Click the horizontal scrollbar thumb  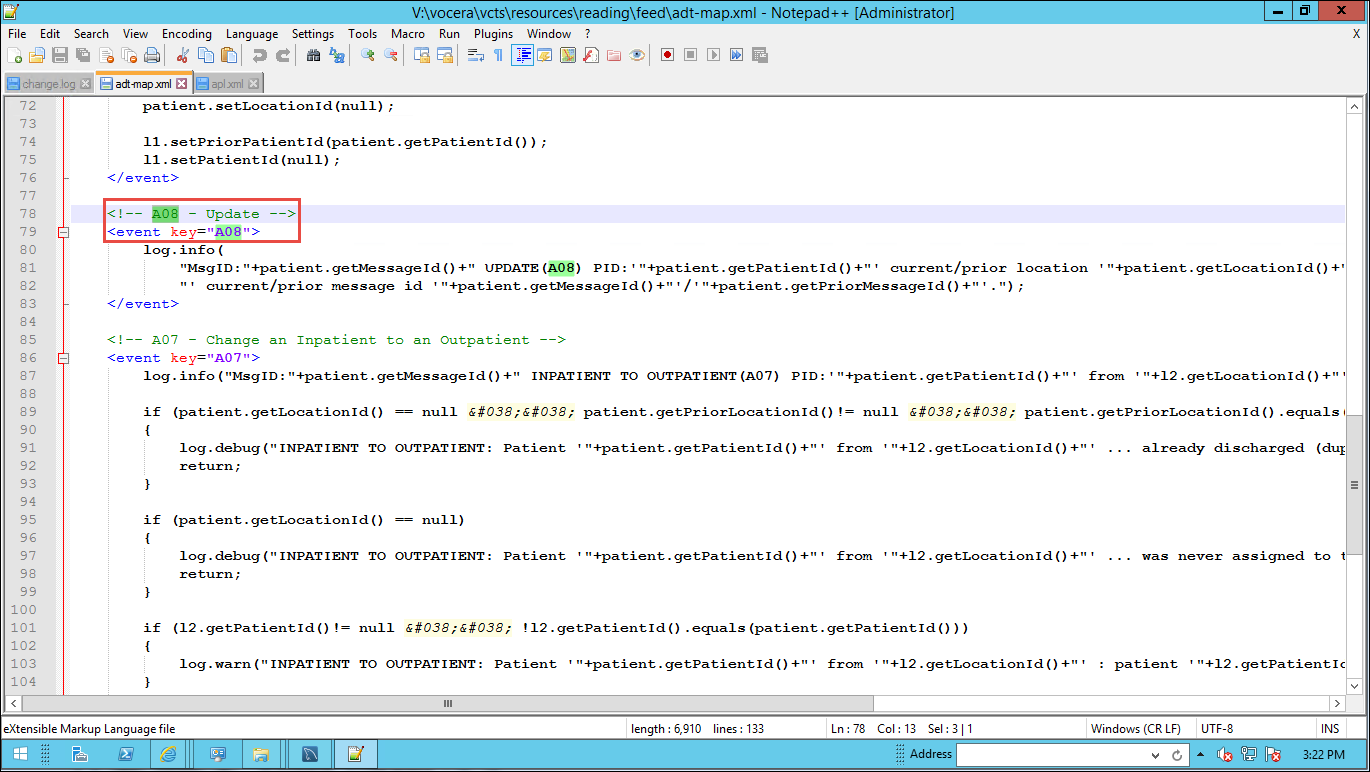pyautogui.click(x=446, y=704)
